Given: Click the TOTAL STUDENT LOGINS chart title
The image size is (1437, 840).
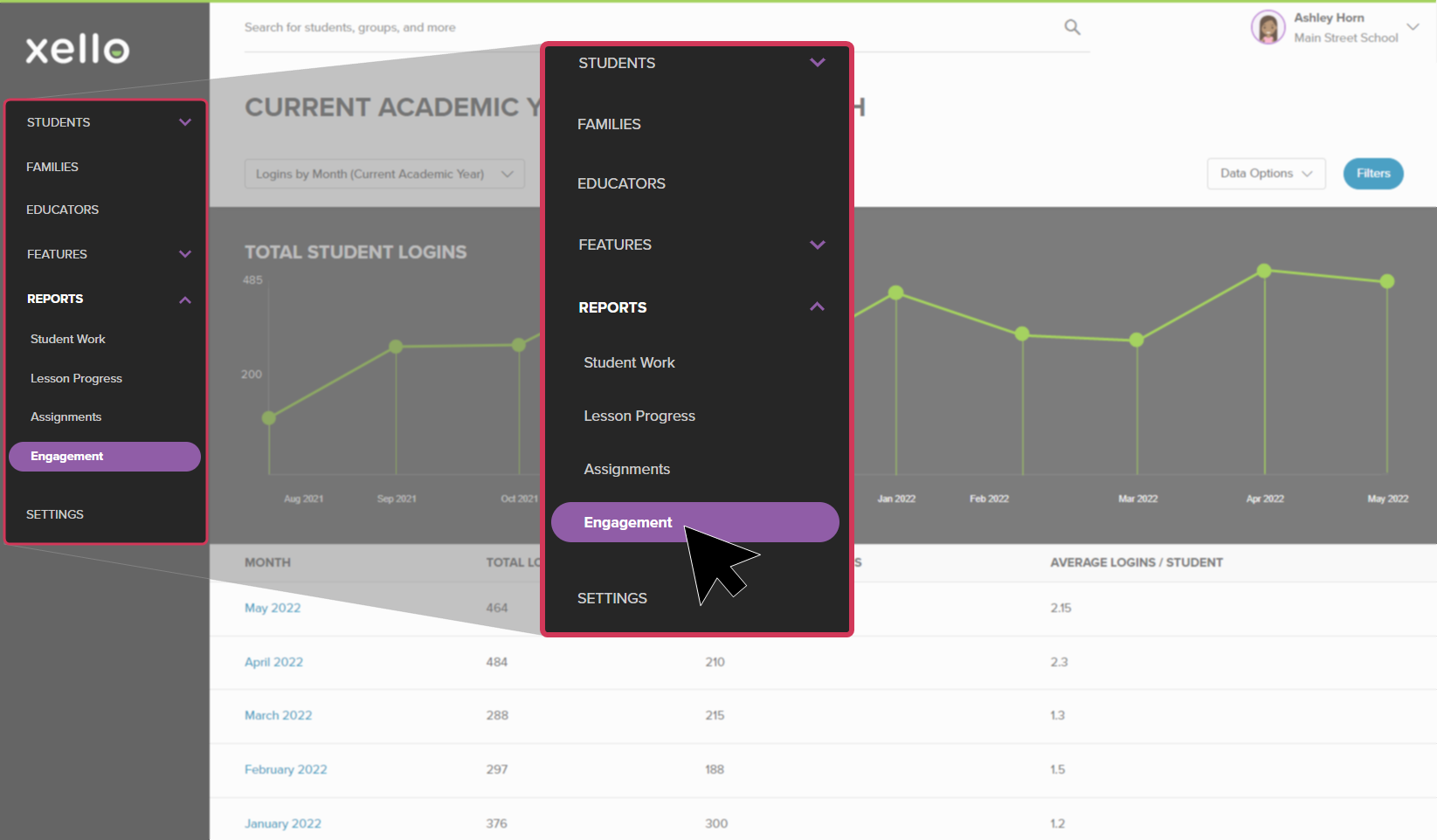Looking at the screenshot, I should click(x=356, y=252).
